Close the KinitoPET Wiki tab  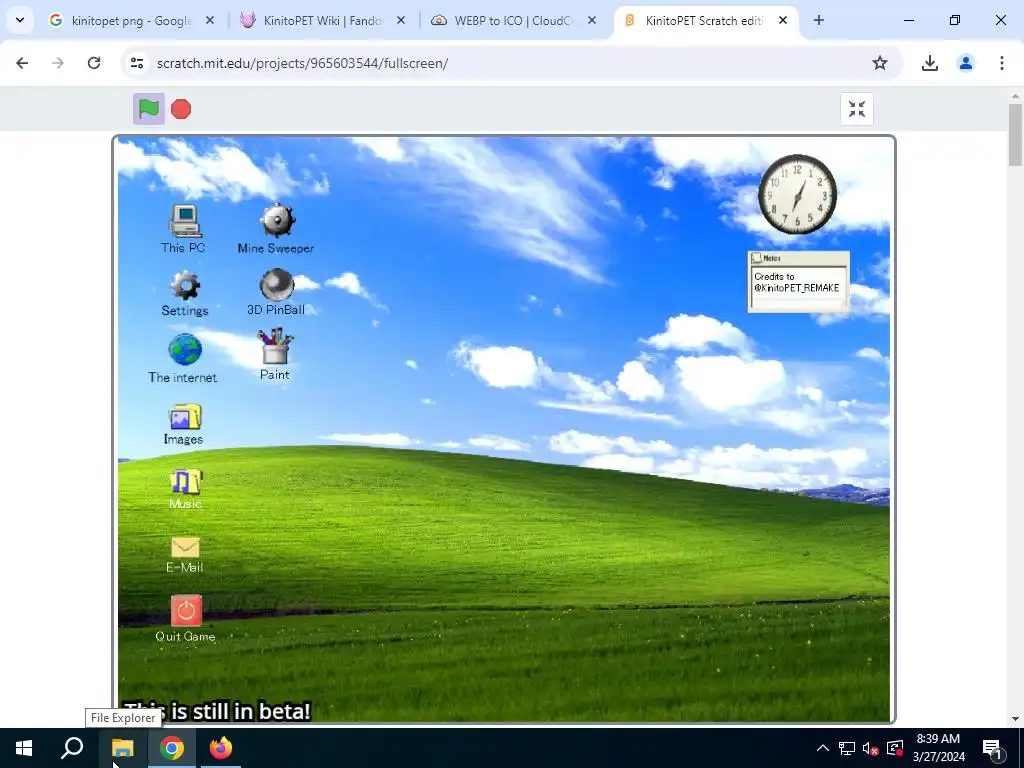pyautogui.click(x=401, y=20)
